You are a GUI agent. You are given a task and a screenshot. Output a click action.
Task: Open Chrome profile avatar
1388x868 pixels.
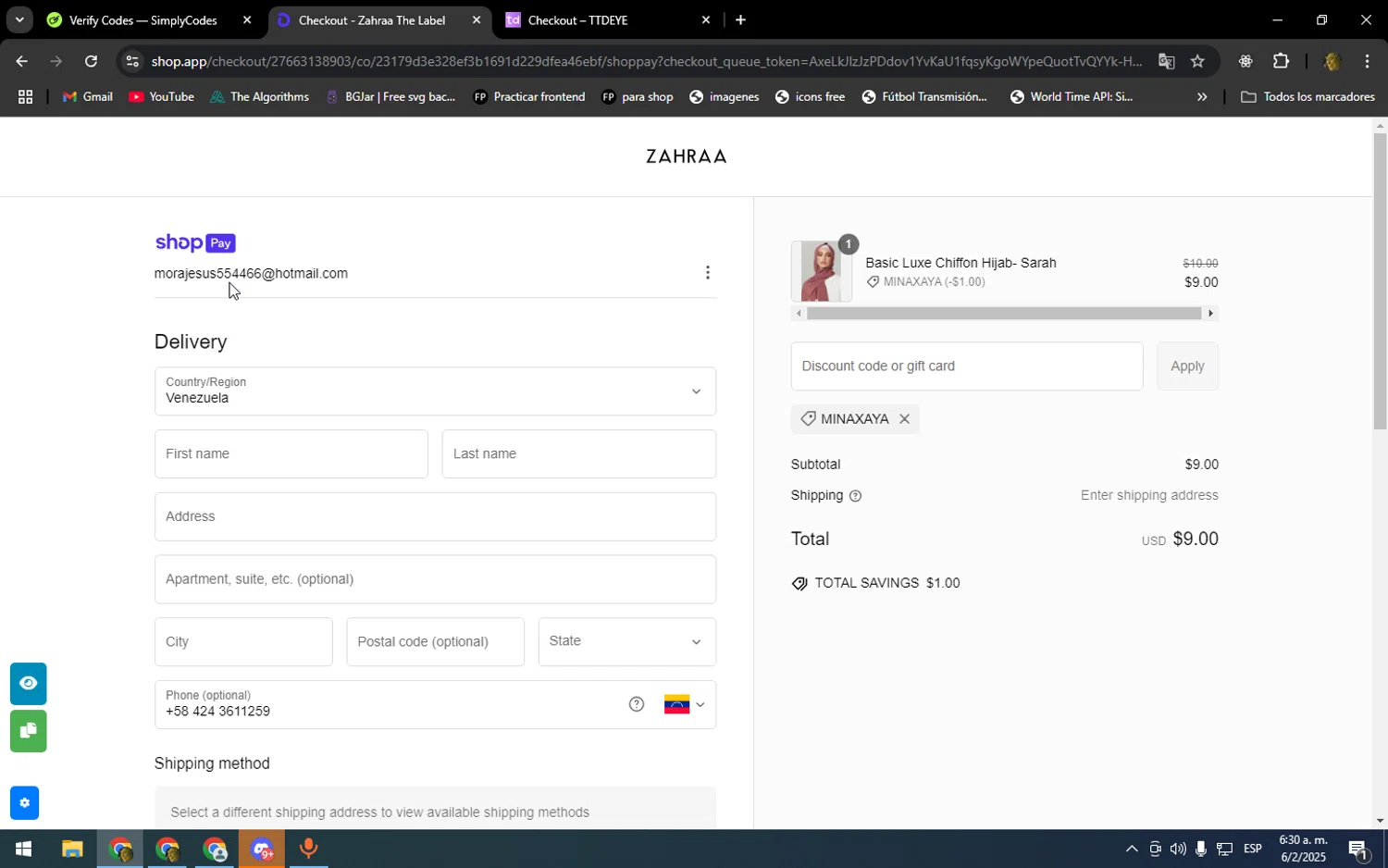(x=1332, y=61)
